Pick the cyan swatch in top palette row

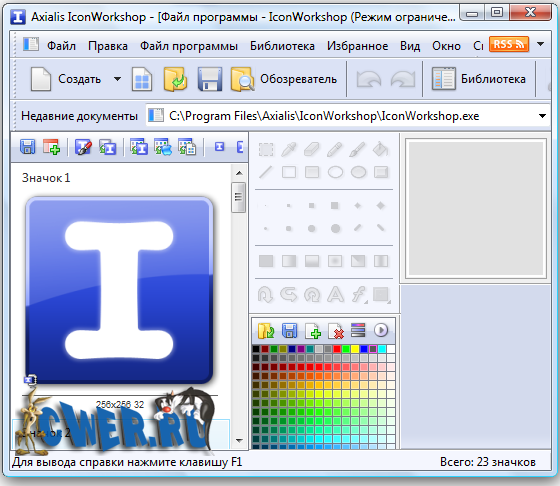pos(382,349)
